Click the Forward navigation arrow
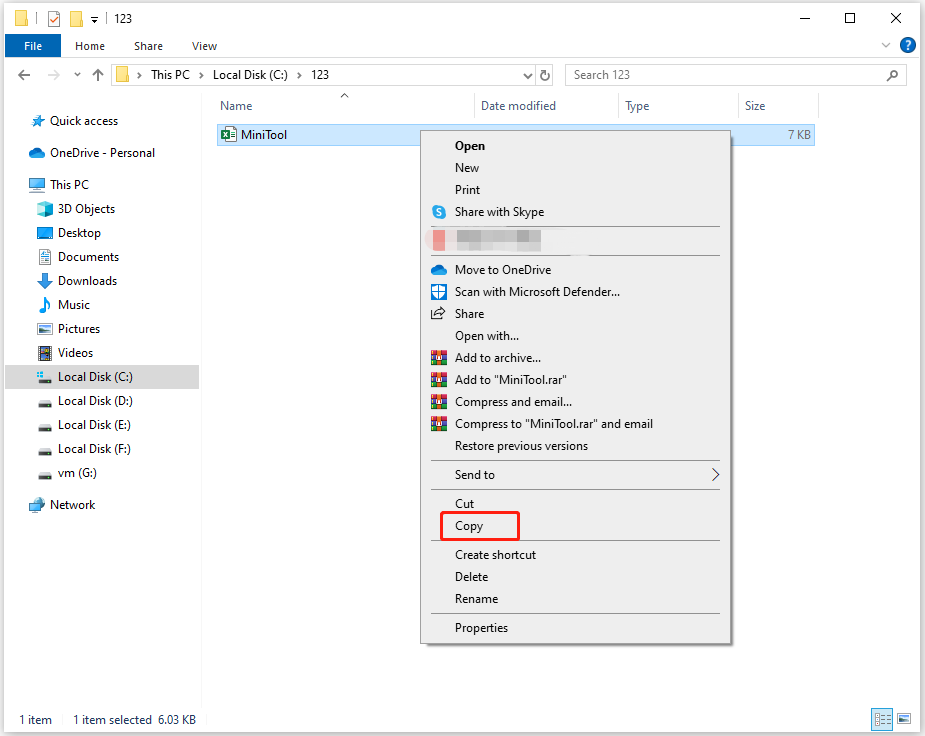Screen dimensions: 925x736 53,75
